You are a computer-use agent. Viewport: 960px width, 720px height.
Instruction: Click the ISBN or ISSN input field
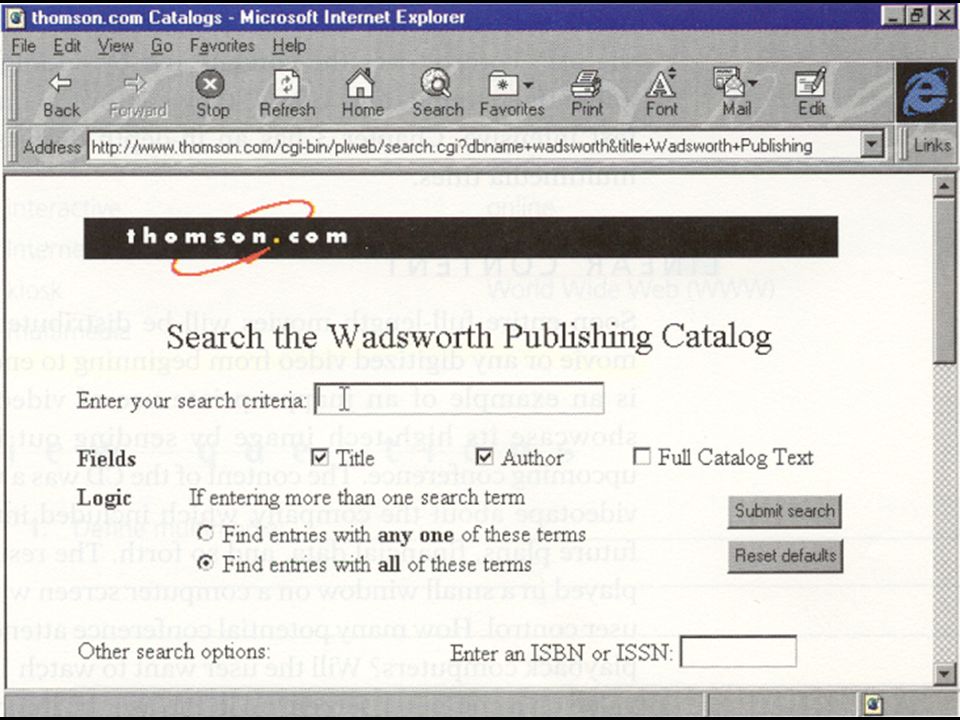pos(738,651)
